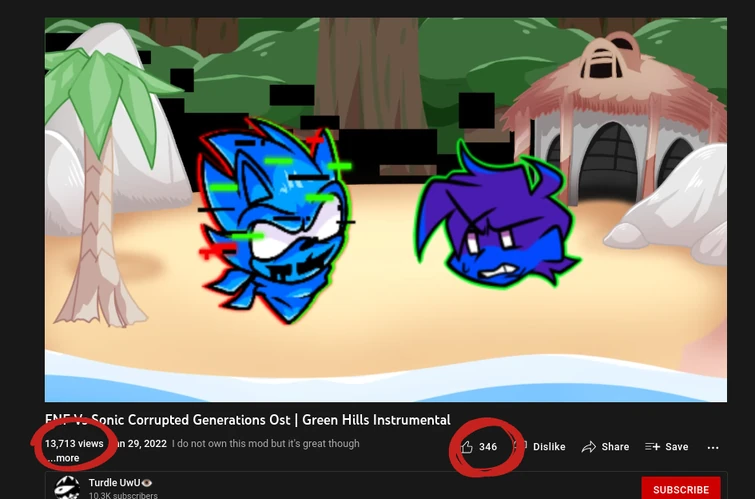Click the 346 like count
755x499 pixels.
[x=488, y=447]
